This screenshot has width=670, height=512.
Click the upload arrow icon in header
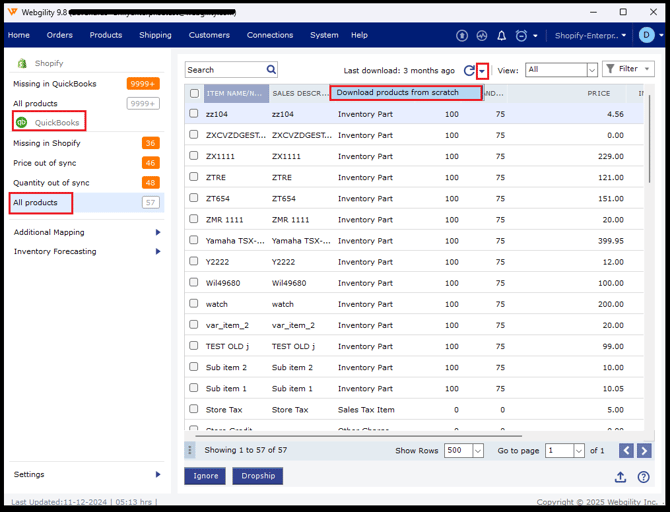click(x=462, y=36)
